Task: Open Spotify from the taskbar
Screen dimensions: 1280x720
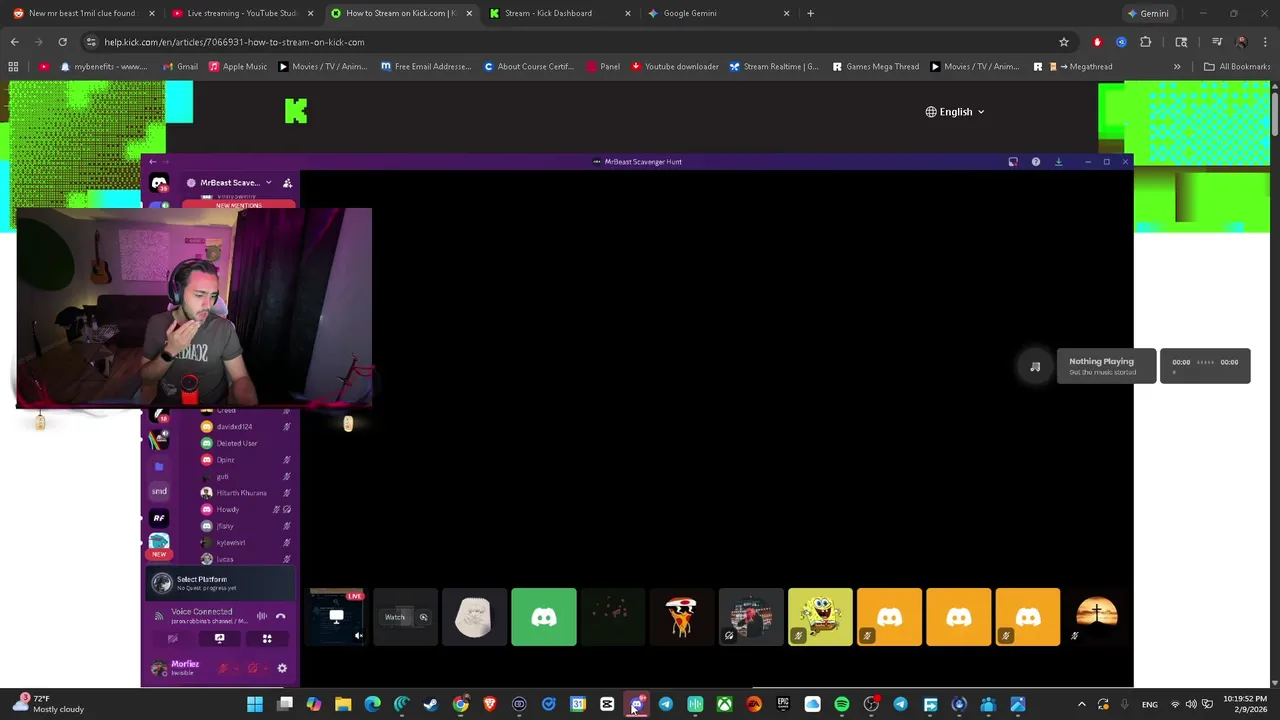Action: pyautogui.click(x=842, y=705)
